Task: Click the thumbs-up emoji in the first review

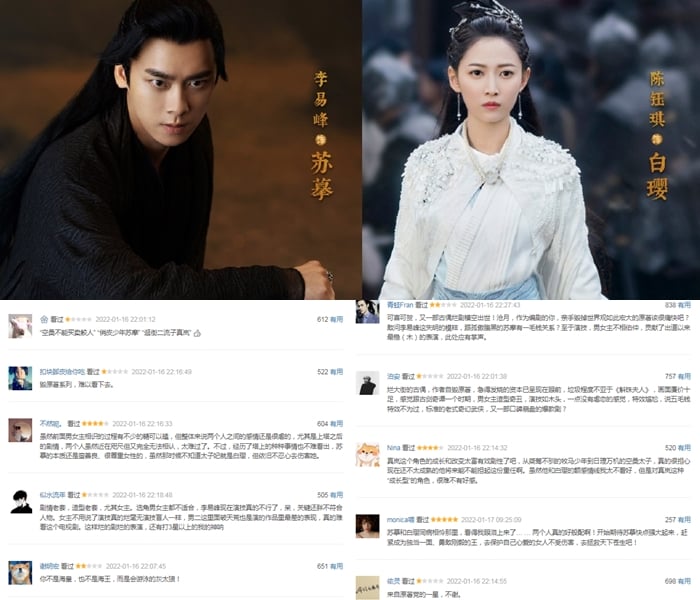Action: (197, 333)
